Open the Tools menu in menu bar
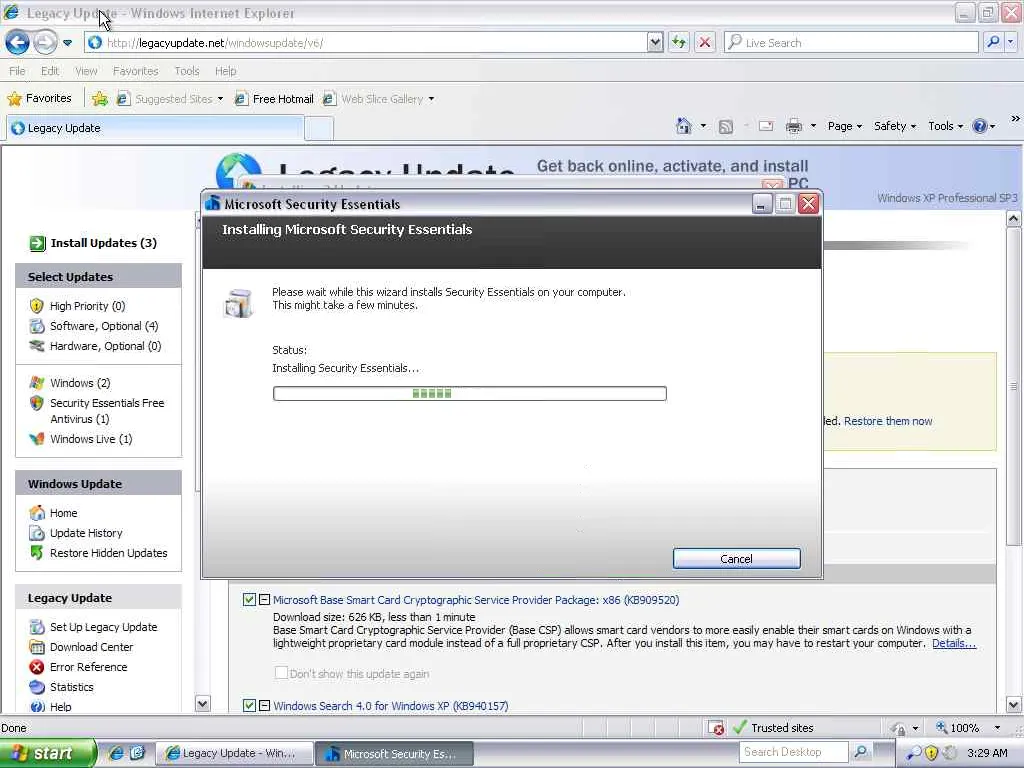The width and height of the screenshot is (1024, 768). point(187,71)
